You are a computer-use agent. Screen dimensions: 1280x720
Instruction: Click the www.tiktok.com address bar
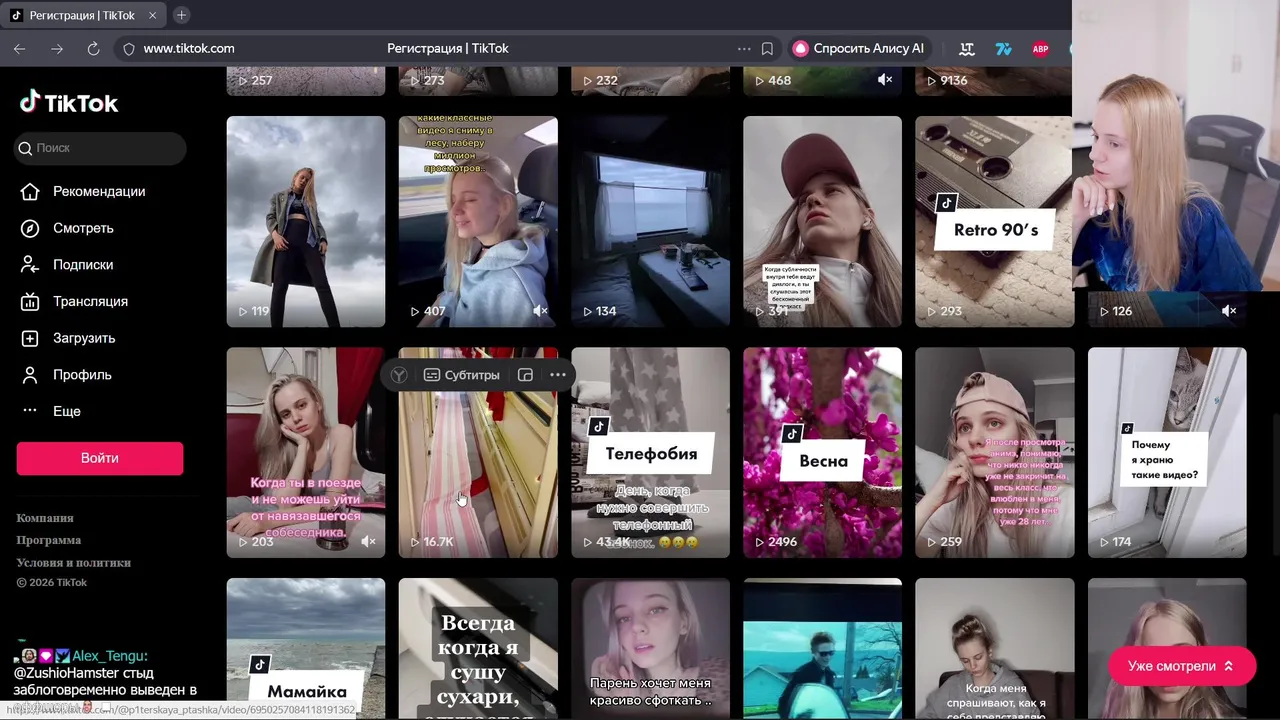coord(189,48)
